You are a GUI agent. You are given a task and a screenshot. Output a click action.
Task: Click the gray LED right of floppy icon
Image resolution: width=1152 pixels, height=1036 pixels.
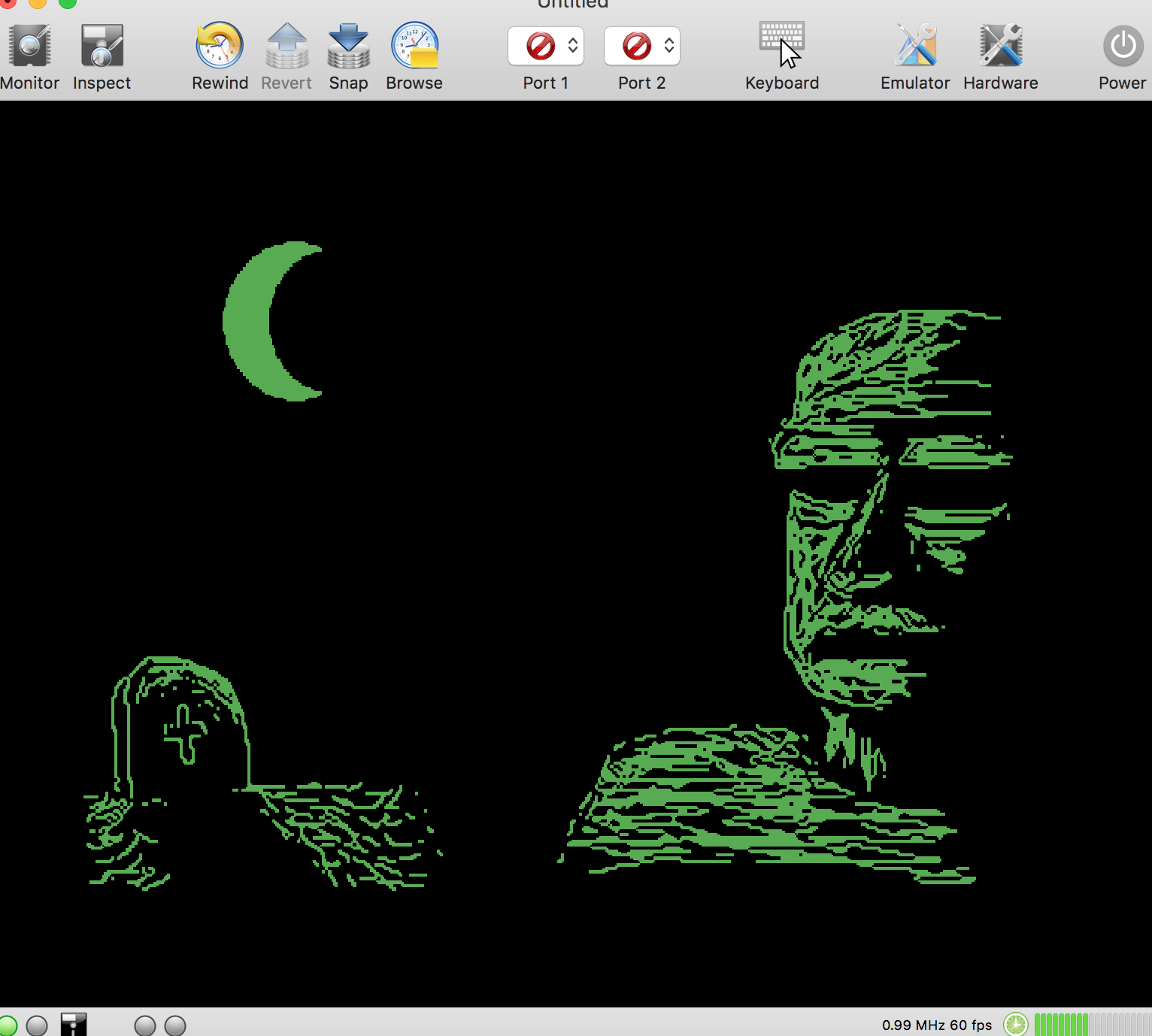tap(145, 1026)
